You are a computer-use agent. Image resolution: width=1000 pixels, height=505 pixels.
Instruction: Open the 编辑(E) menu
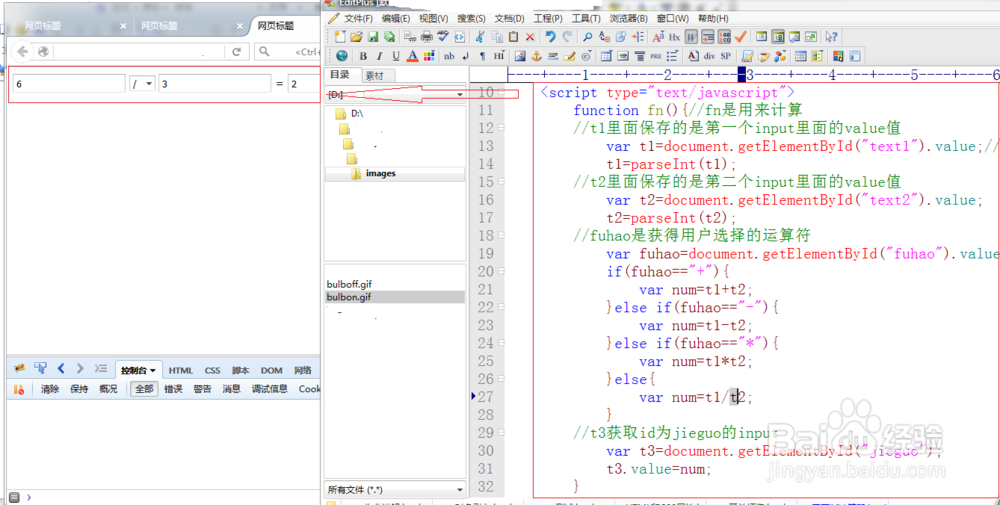[396, 18]
